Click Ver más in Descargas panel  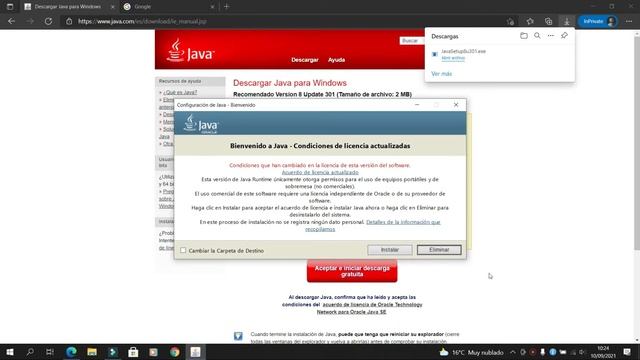coord(442,74)
